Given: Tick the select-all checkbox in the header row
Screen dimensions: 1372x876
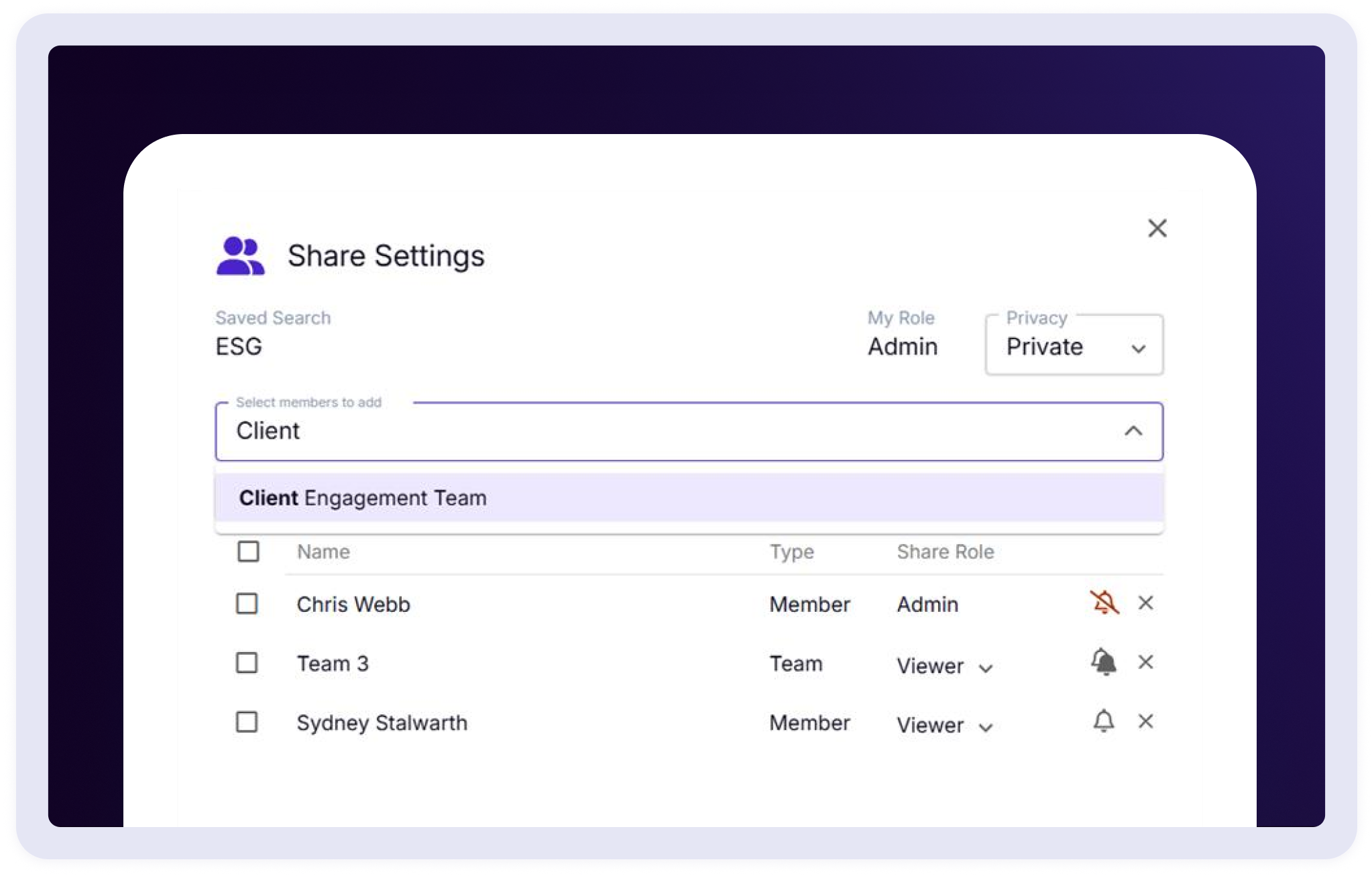Looking at the screenshot, I should tap(248, 551).
